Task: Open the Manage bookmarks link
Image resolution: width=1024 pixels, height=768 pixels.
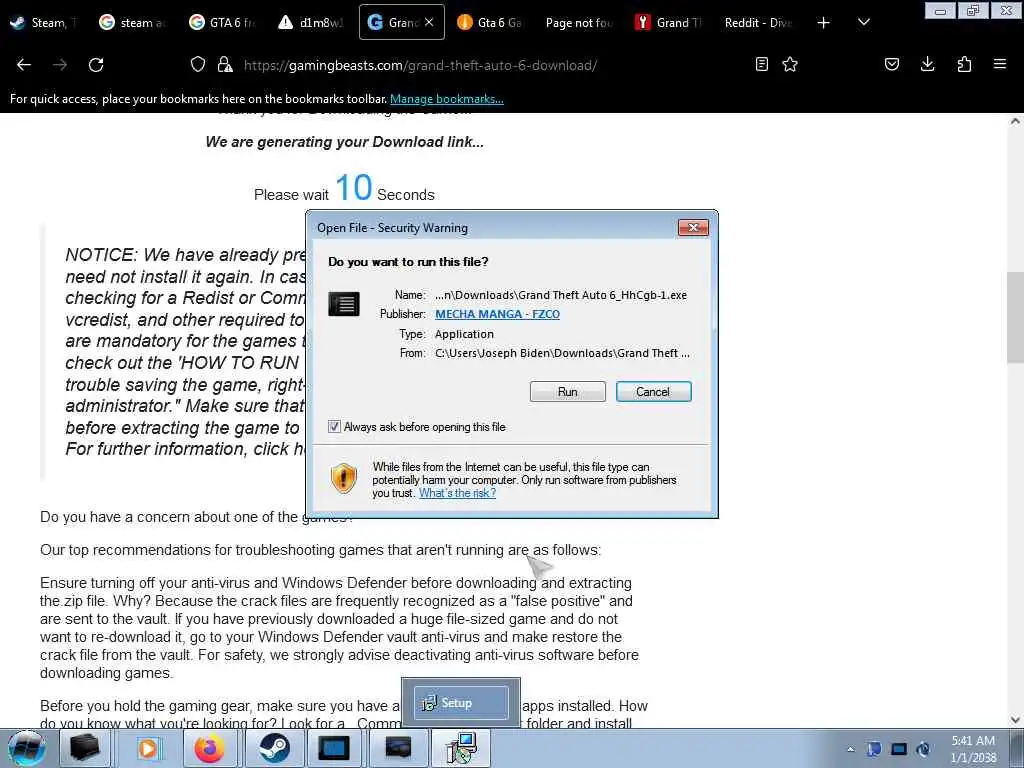Action: 447,99
